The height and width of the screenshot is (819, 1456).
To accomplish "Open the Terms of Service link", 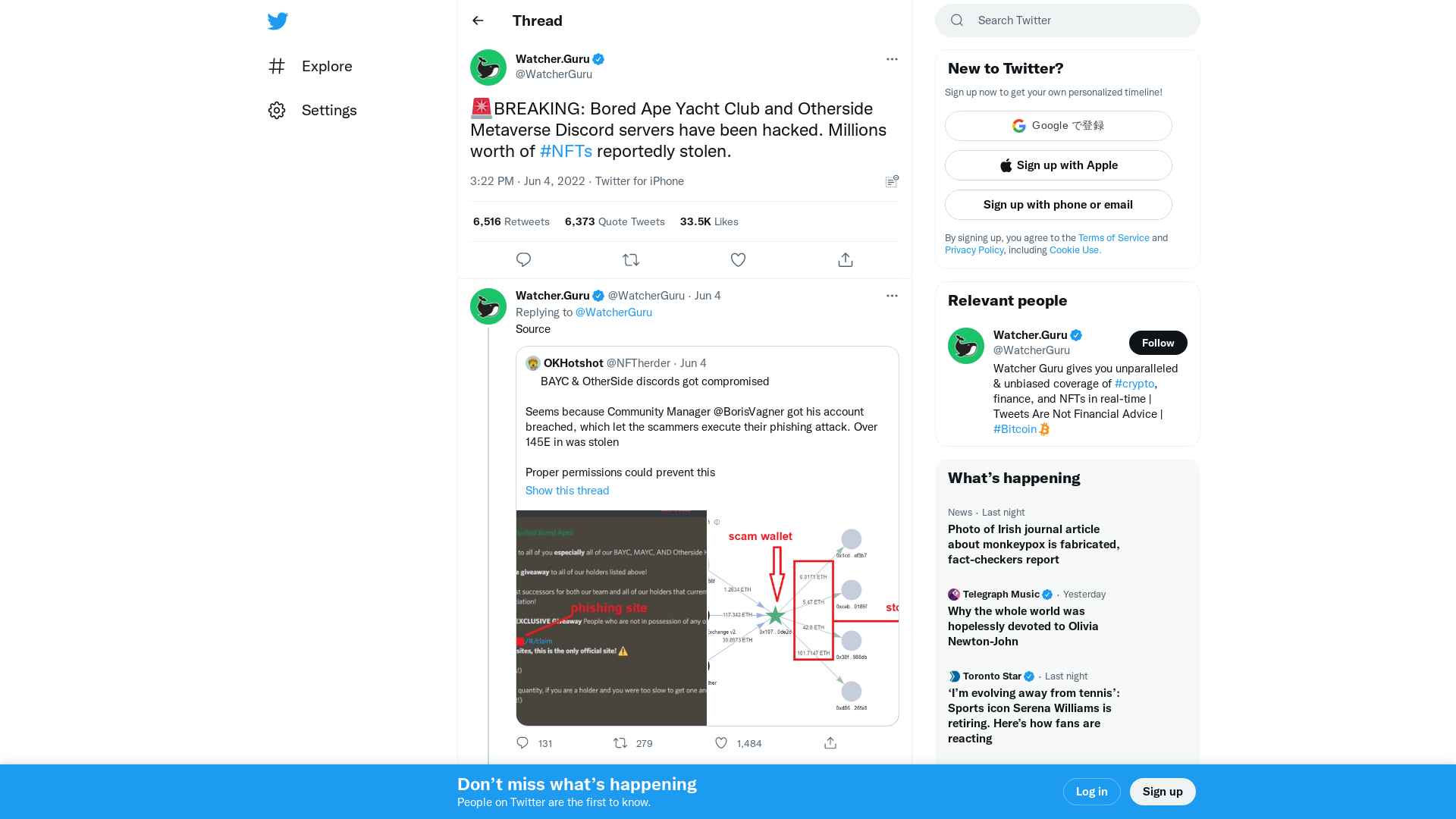I will 1113,237.
